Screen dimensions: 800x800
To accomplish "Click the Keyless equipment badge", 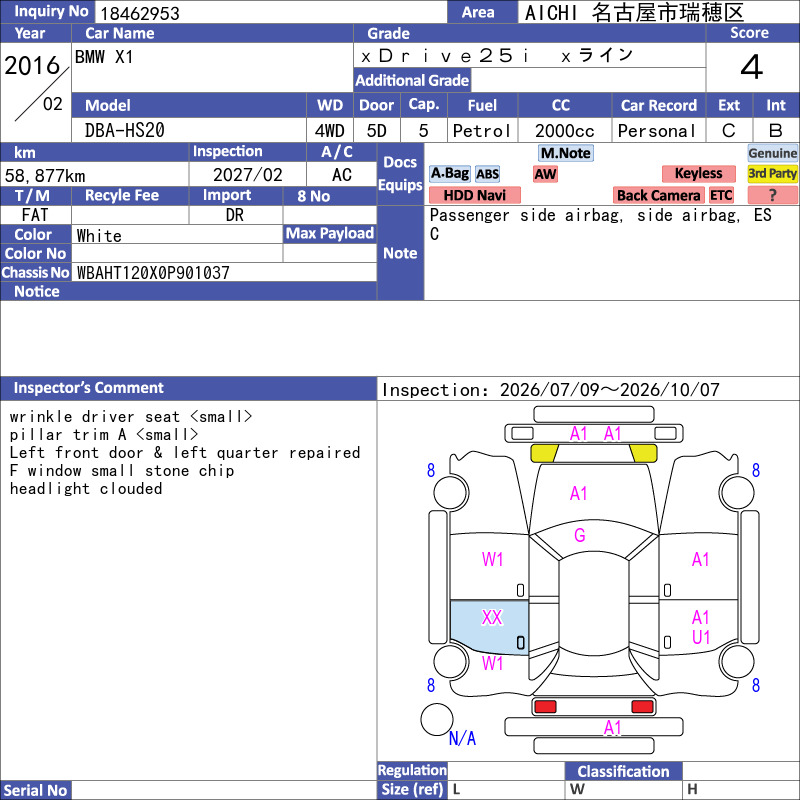I will [x=698, y=173].
